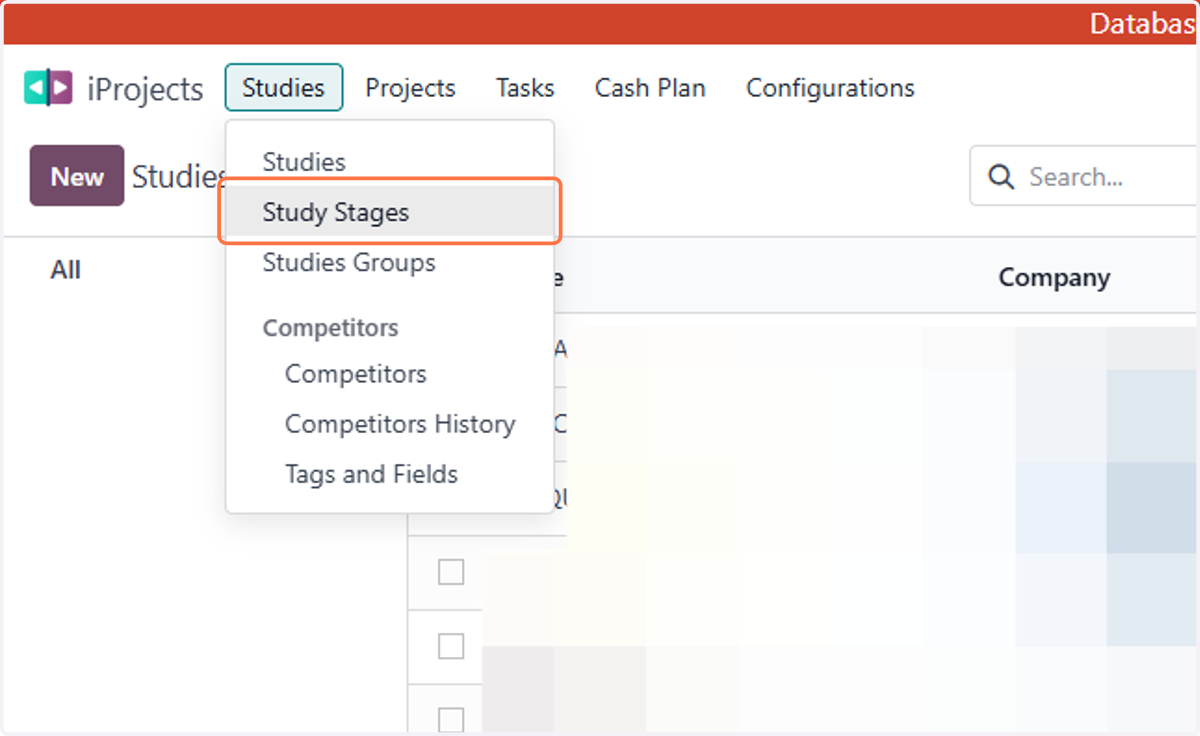Click the Company column header
The height and width of the screenshot is (736, 1200).
click(x=1054, y=278)
